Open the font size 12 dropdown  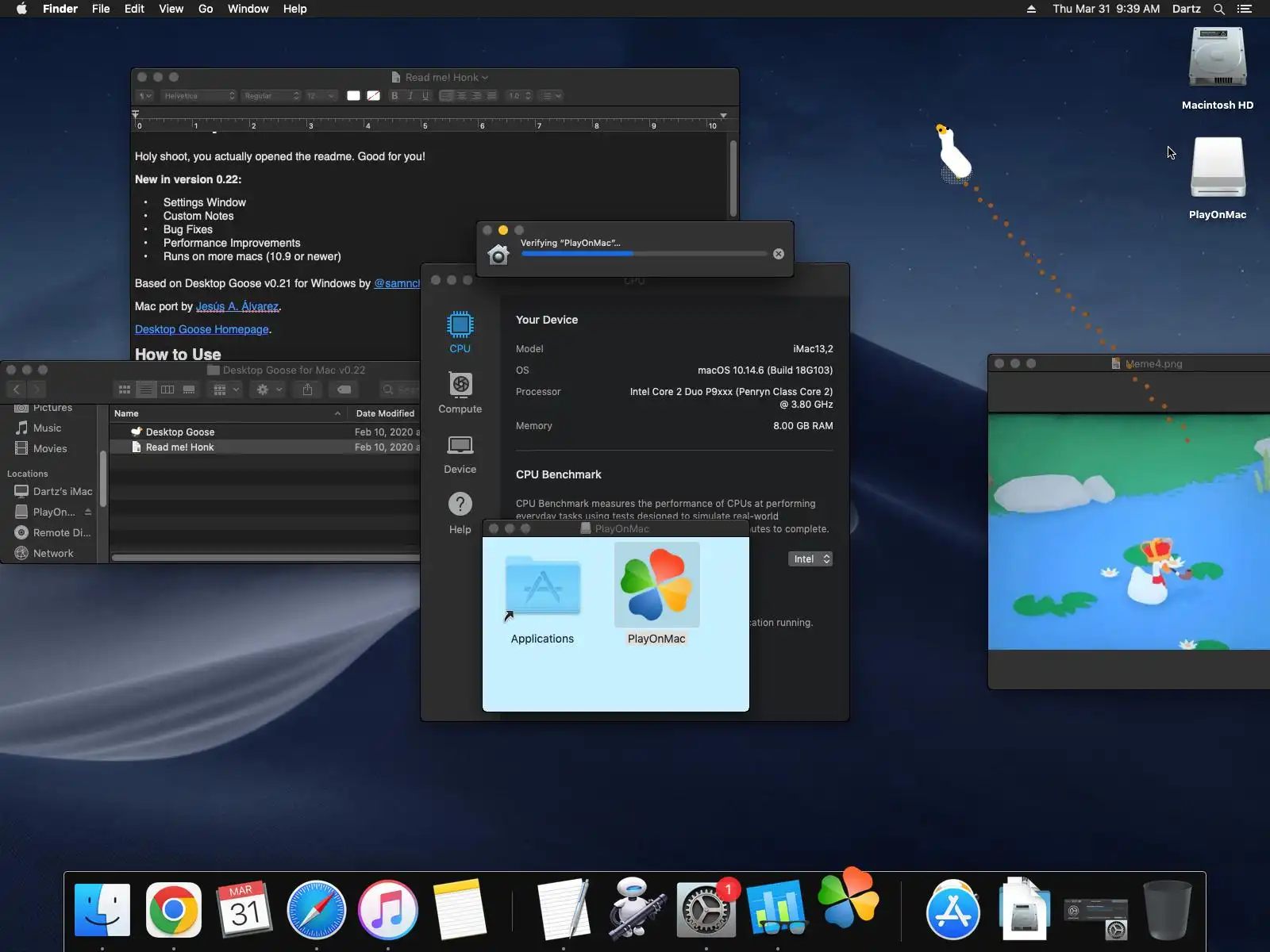tap(321, 96)
